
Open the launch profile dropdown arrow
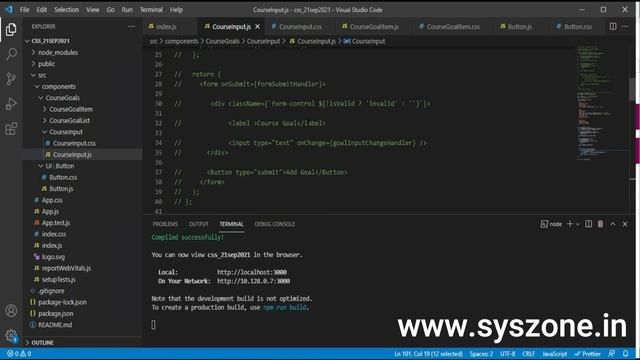(x=578, y=224)
